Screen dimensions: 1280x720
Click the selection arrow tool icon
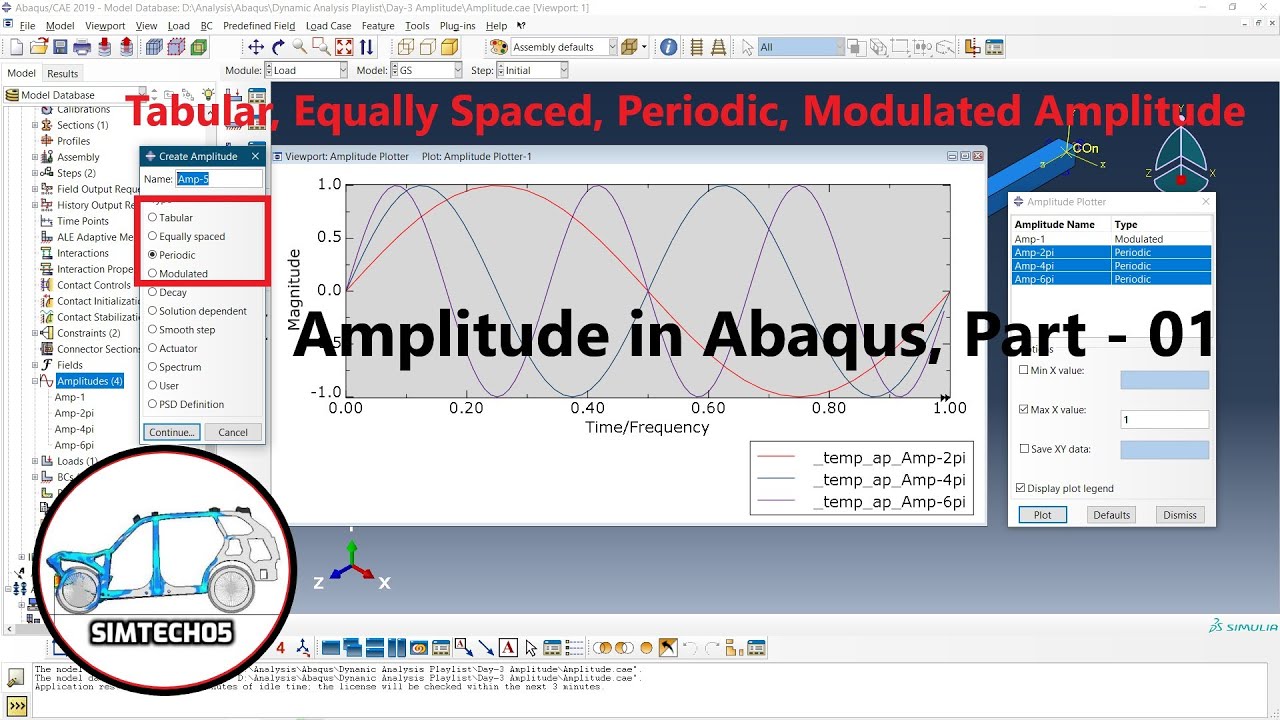(x=747, y=47)
